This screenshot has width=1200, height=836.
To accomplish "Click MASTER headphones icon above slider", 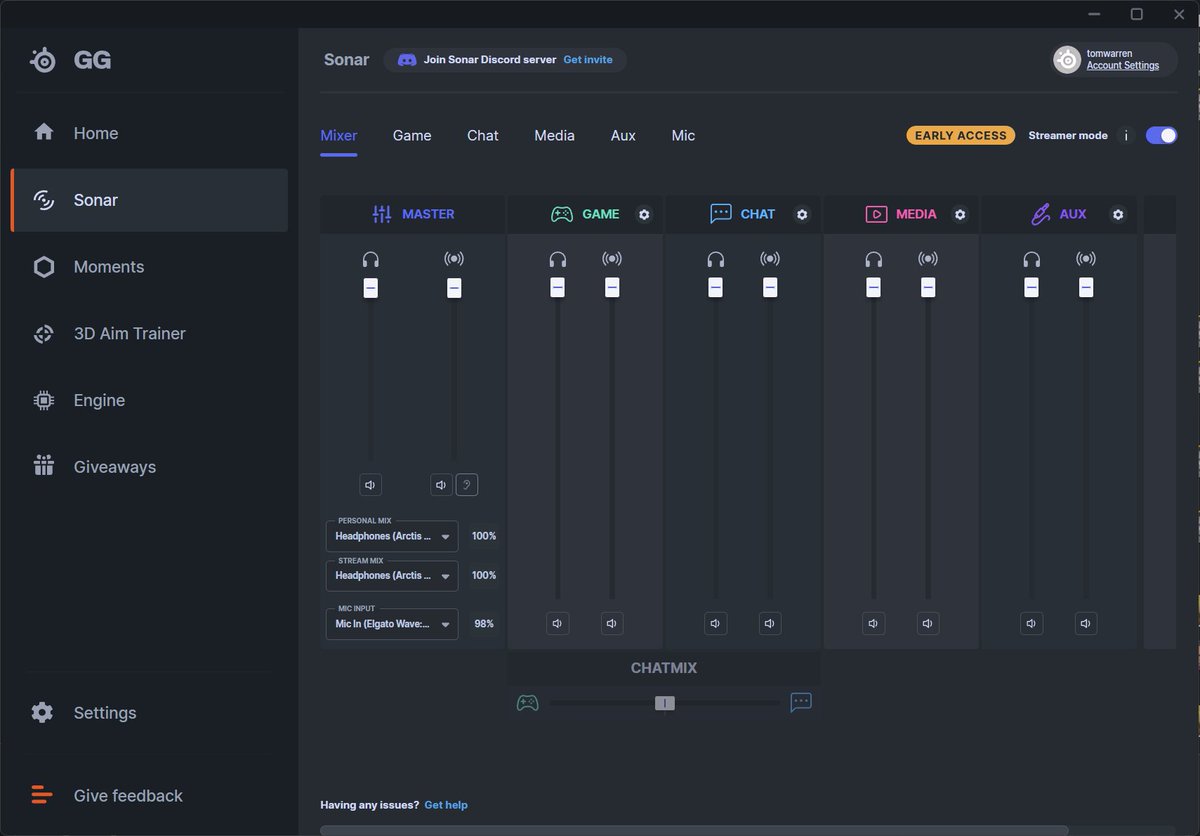I will point(371,259).
